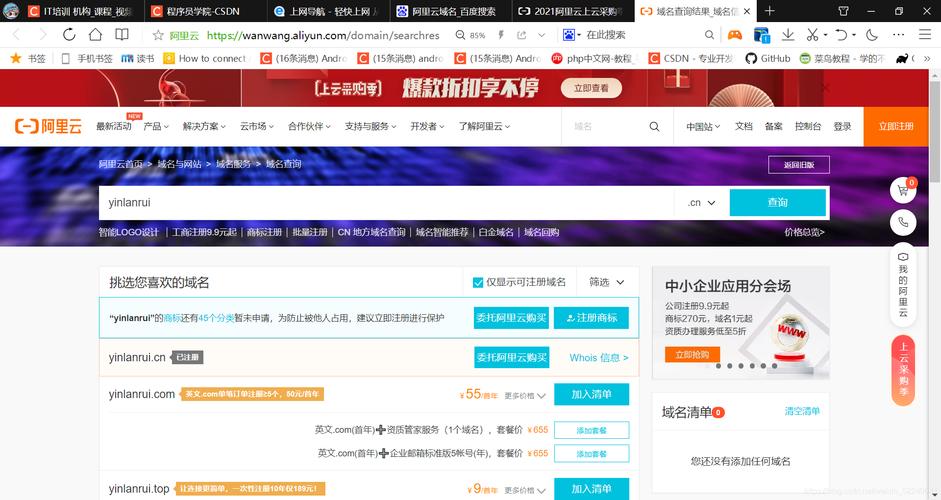Screen dimensions: 941x500
Task: Toggle night mode moon icon
Action: coord(872,35)
